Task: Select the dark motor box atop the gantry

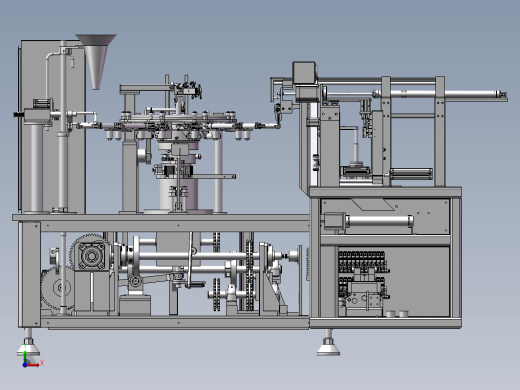Action: (x=304, y=72)
